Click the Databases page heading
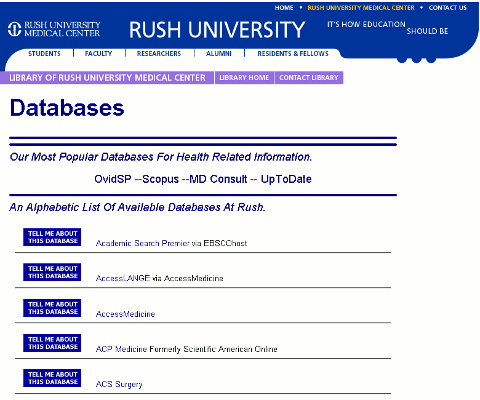Screen dimensions: 480x400 67,108
